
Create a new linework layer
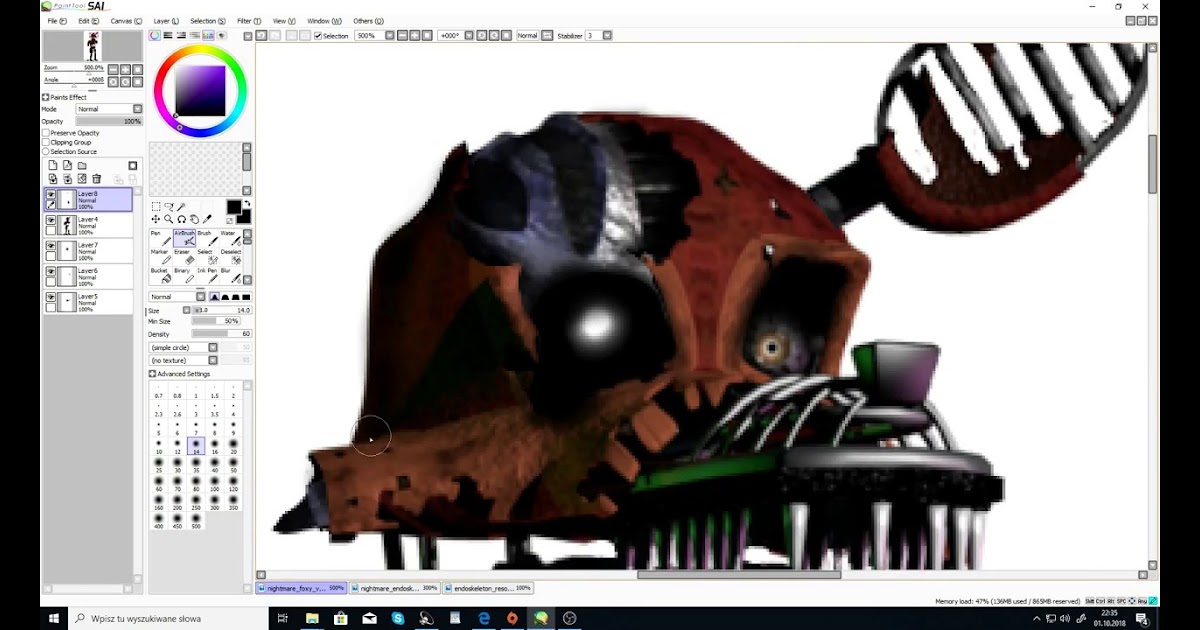pyautogui.click(x=67, y=165)
